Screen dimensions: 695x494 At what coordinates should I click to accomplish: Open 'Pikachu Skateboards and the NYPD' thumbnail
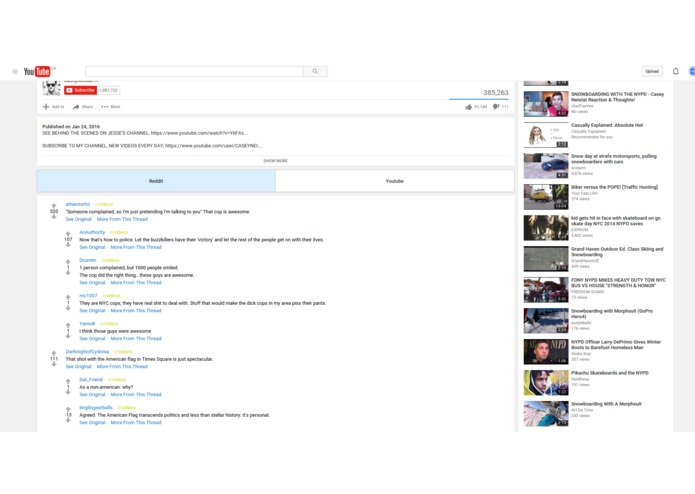(546, 383)
